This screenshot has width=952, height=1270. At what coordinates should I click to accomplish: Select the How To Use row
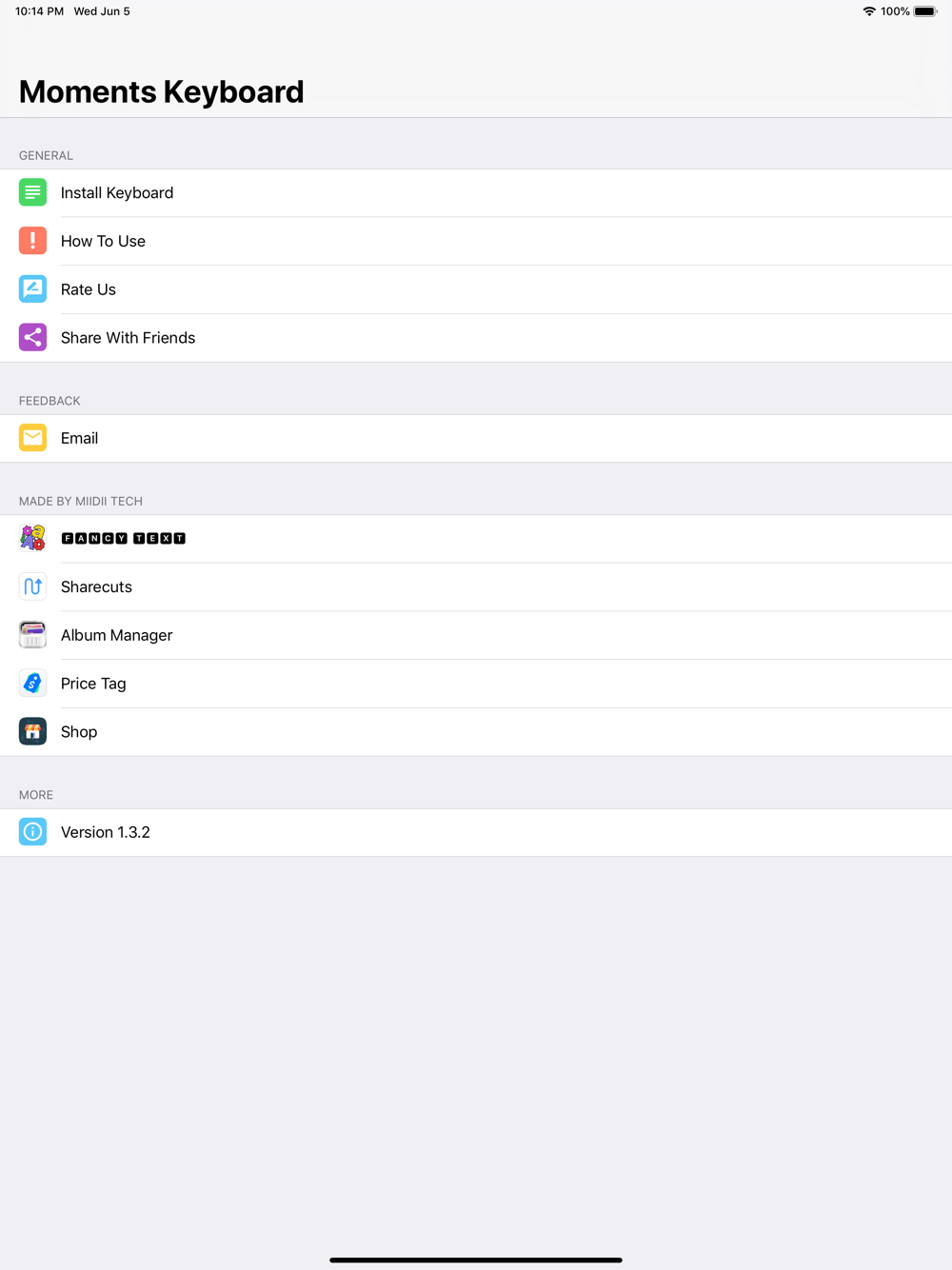(x=476, y=242)
